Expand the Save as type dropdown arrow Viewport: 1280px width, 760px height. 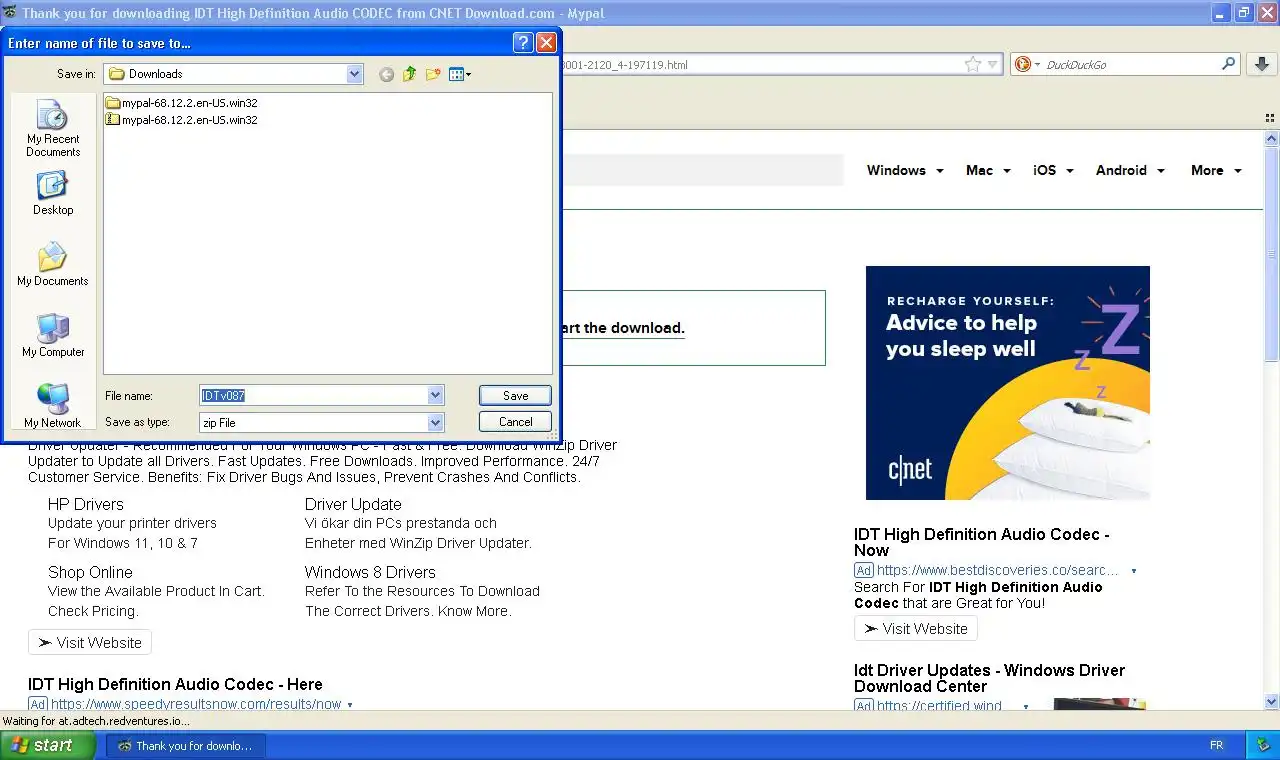[x=435, y=422]
